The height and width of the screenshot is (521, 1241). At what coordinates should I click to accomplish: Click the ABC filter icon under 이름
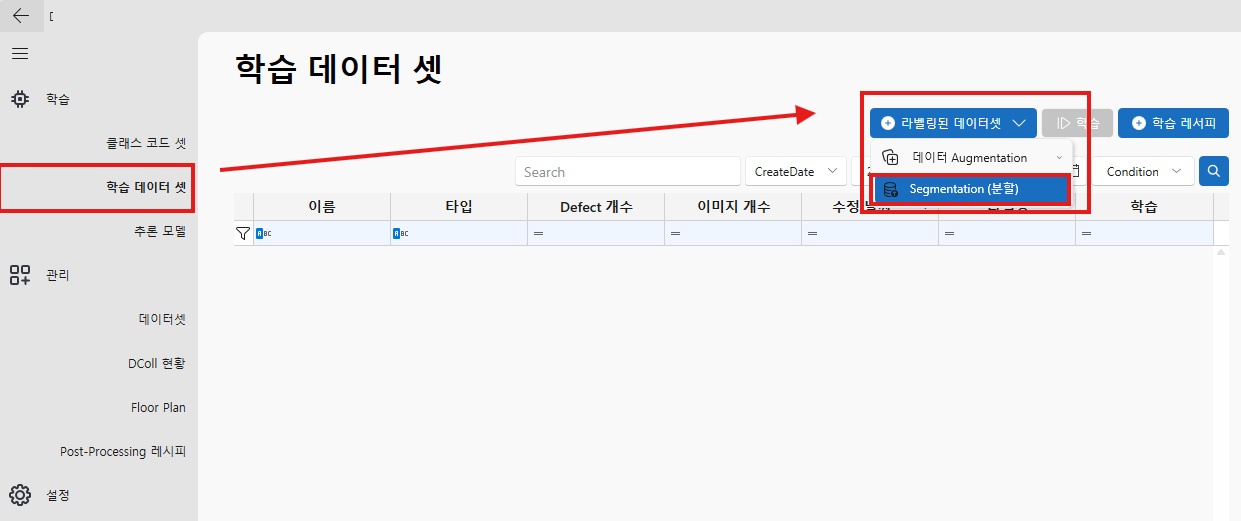click(x=264, y=233)
